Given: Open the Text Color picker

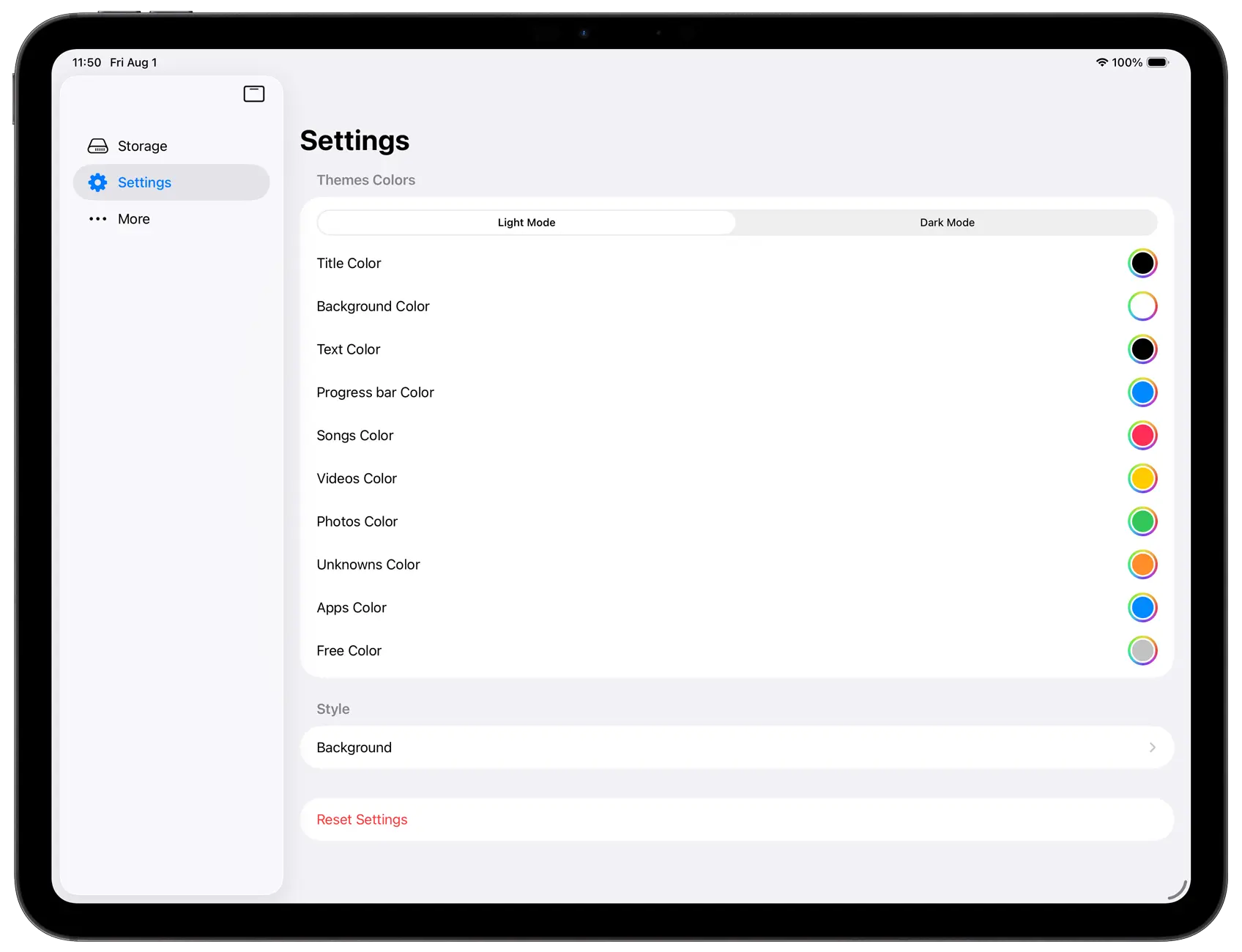Looking at the screenshot, I should click(x=1142, y=349).
